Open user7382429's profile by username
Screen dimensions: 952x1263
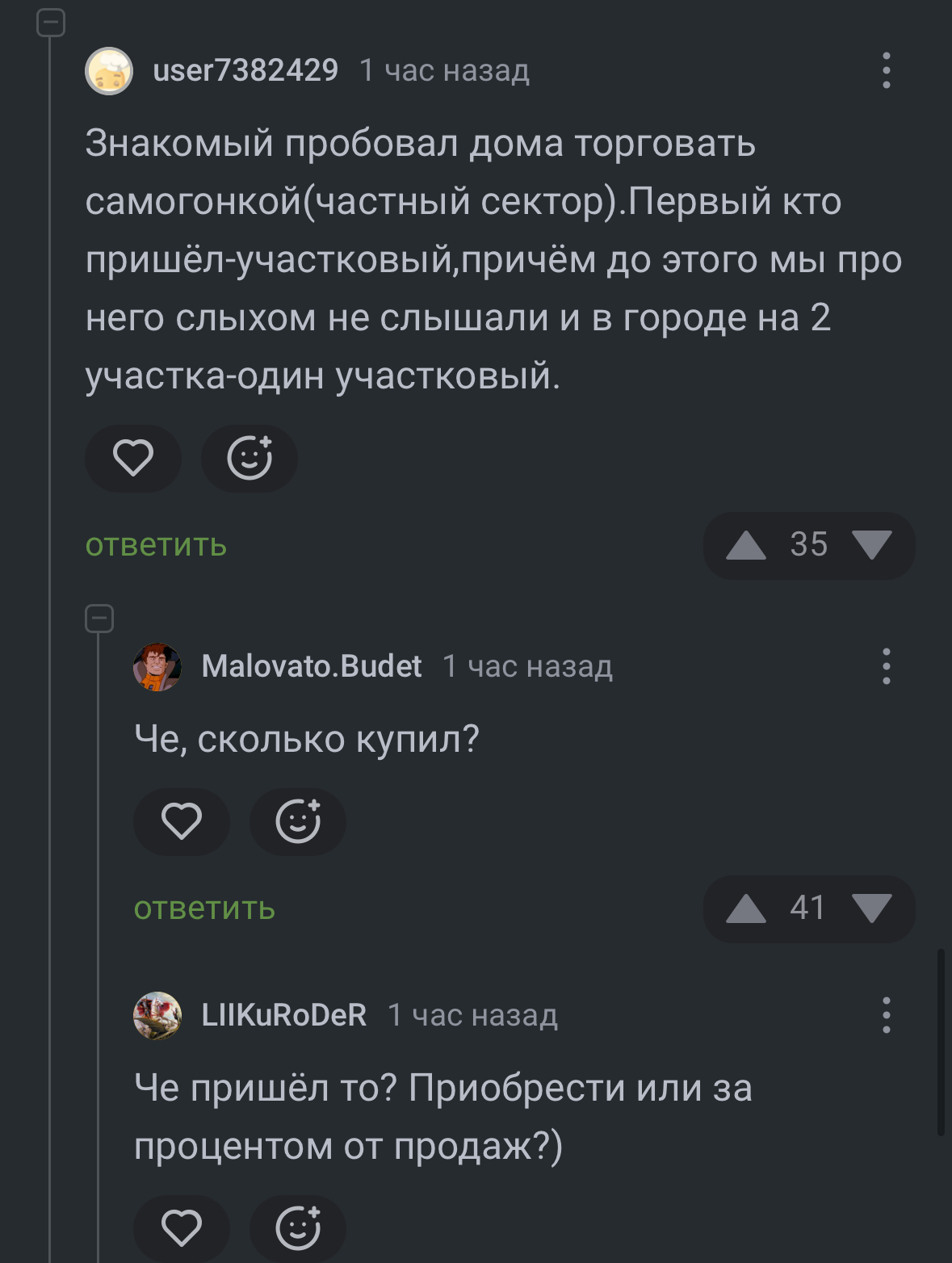click(x=245, y=71)
